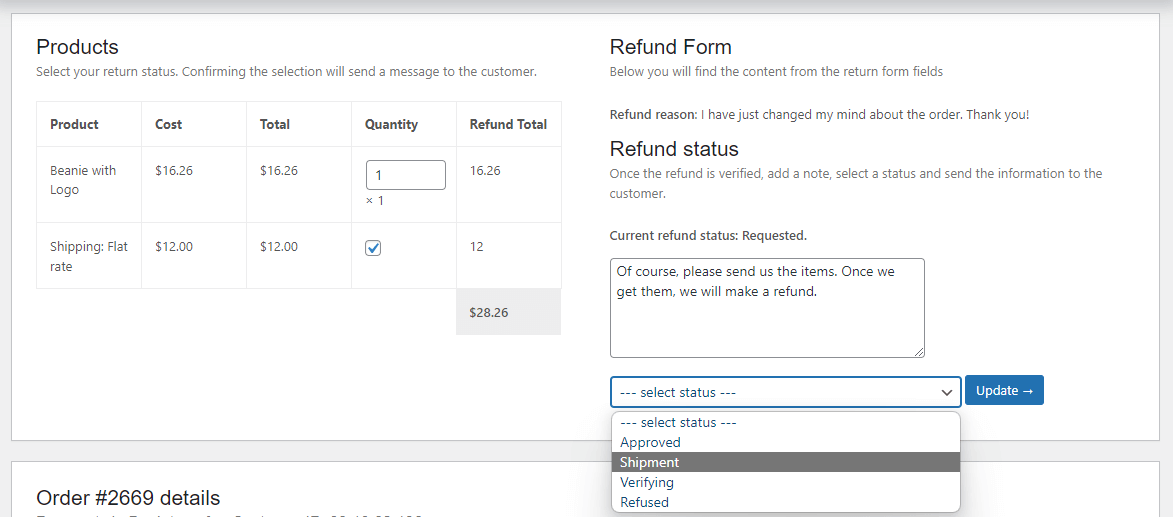This screenshot has width=1173, height=517.
Task: Click the Beanie with Logo product name
Action: pos(83,180)
